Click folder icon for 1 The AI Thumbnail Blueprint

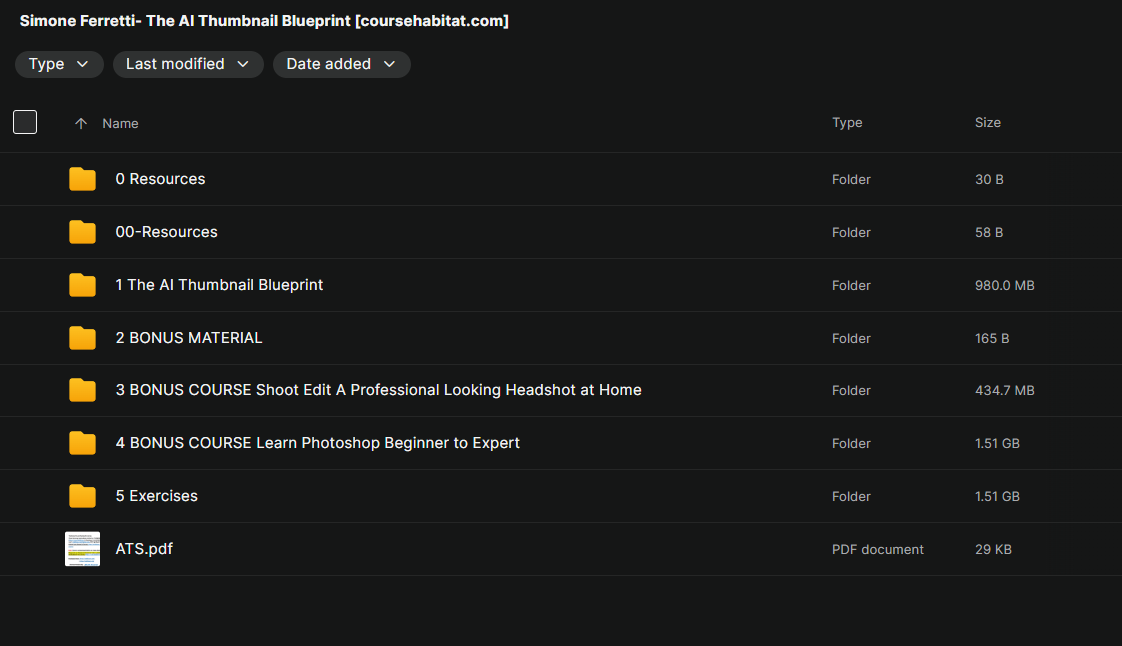point(82,285)
